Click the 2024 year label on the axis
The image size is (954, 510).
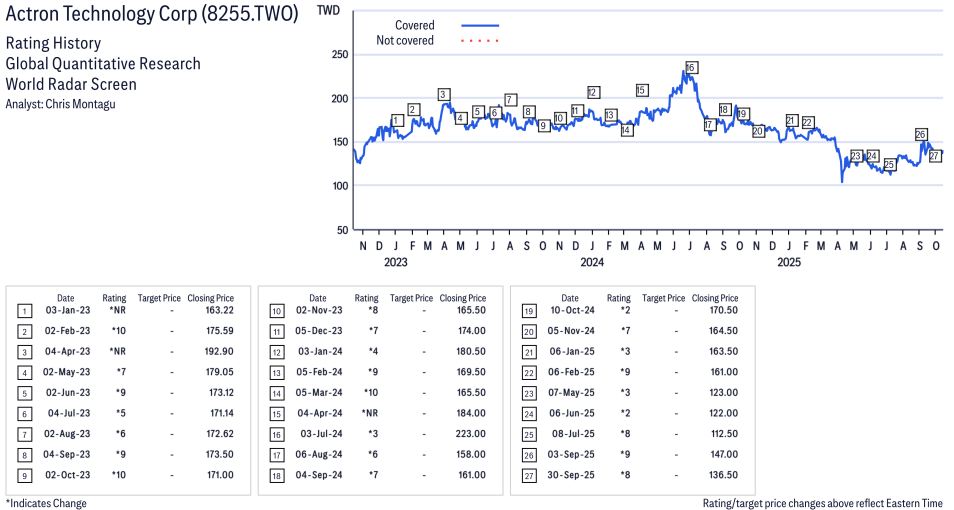pos(592,263)
